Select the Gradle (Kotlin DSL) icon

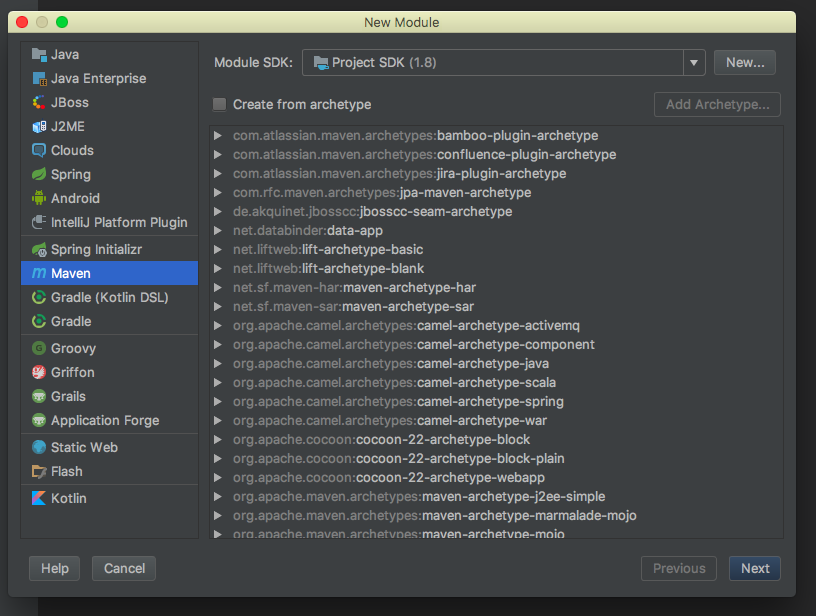(x=39, y=297)
